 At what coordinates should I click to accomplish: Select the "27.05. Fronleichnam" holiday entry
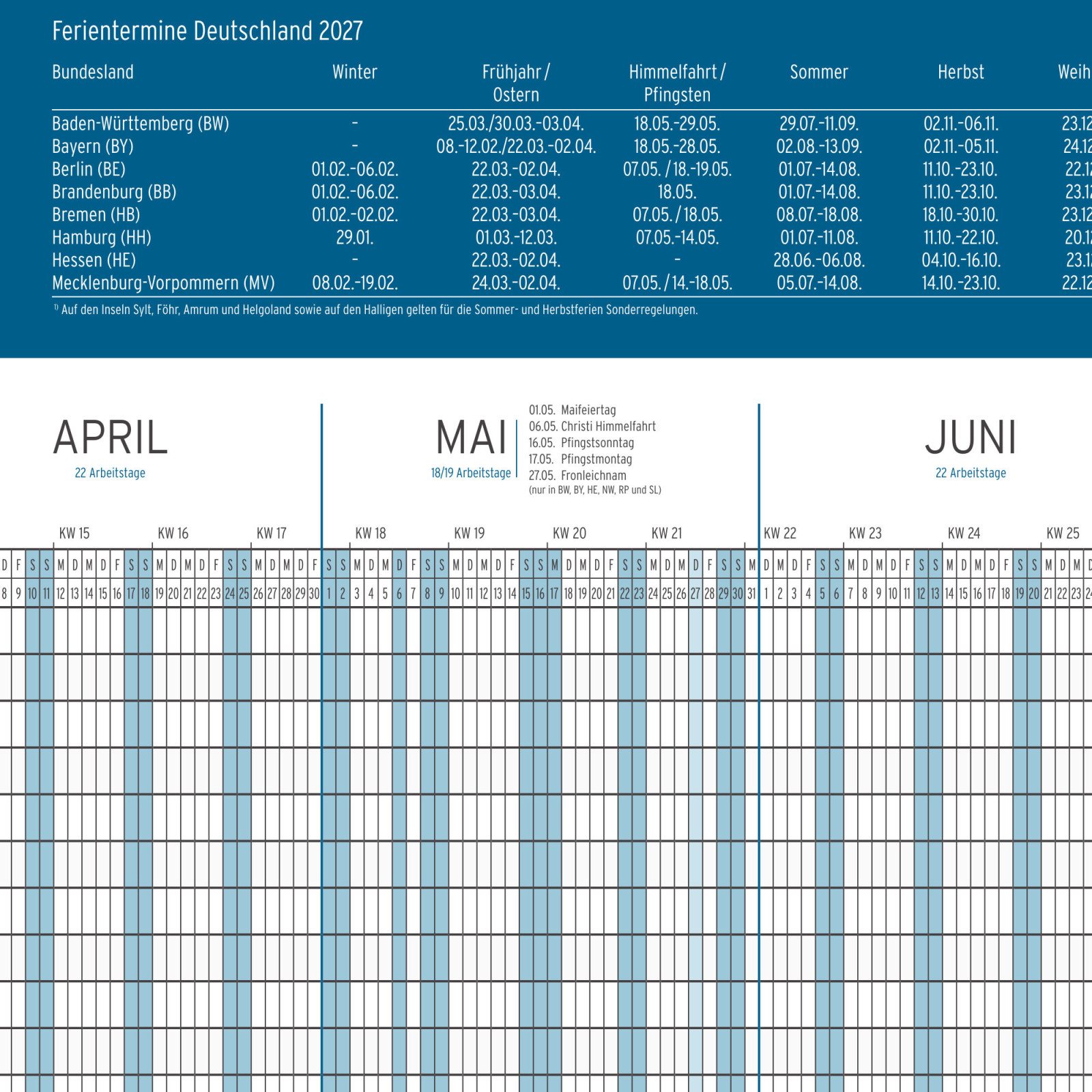[x=577, y=476]
